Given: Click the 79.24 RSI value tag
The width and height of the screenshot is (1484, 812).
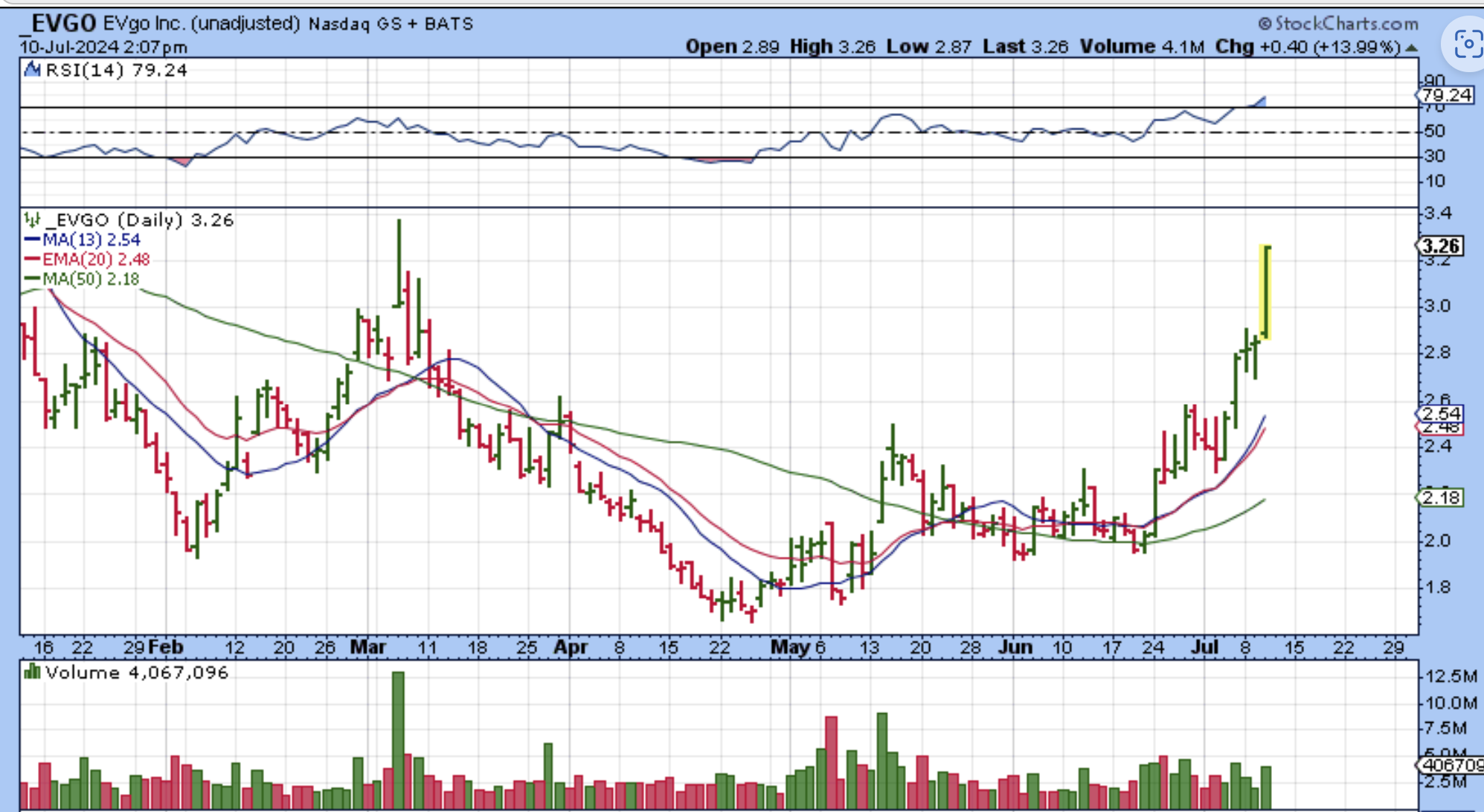Looking at the screenshot, I should click(x=1445, y=95).
